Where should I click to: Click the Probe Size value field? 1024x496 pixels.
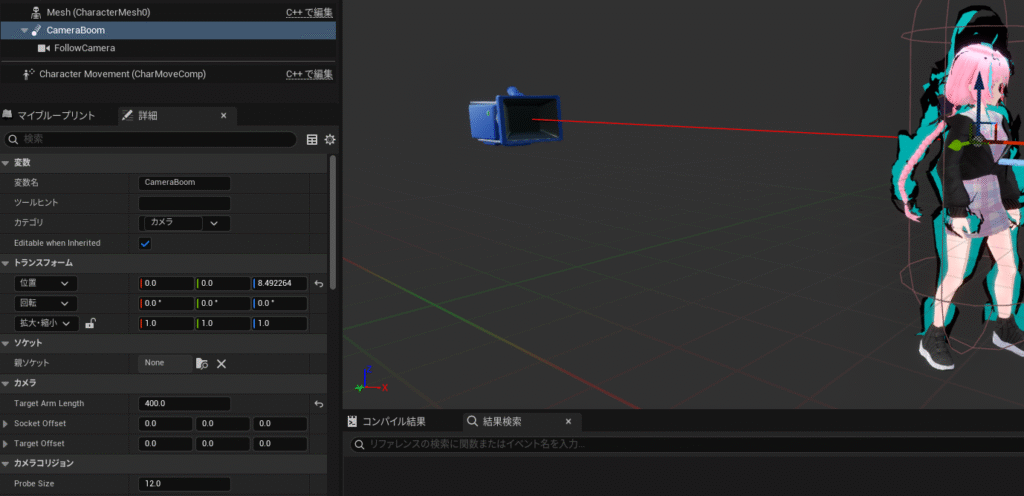pos(184,484)
